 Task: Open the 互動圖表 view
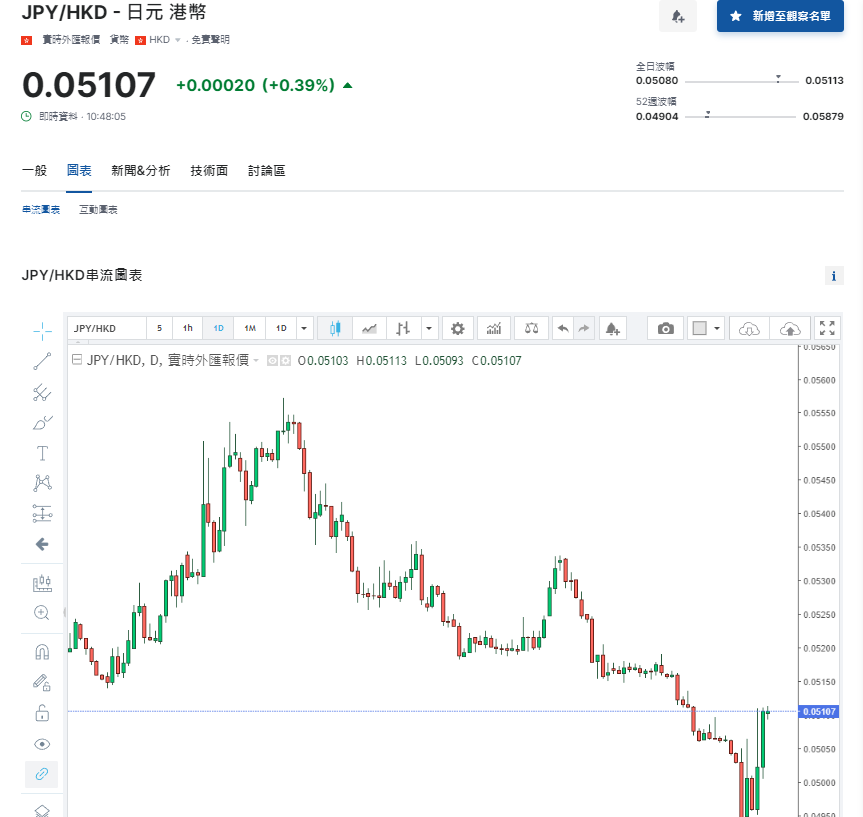[98, 210]
